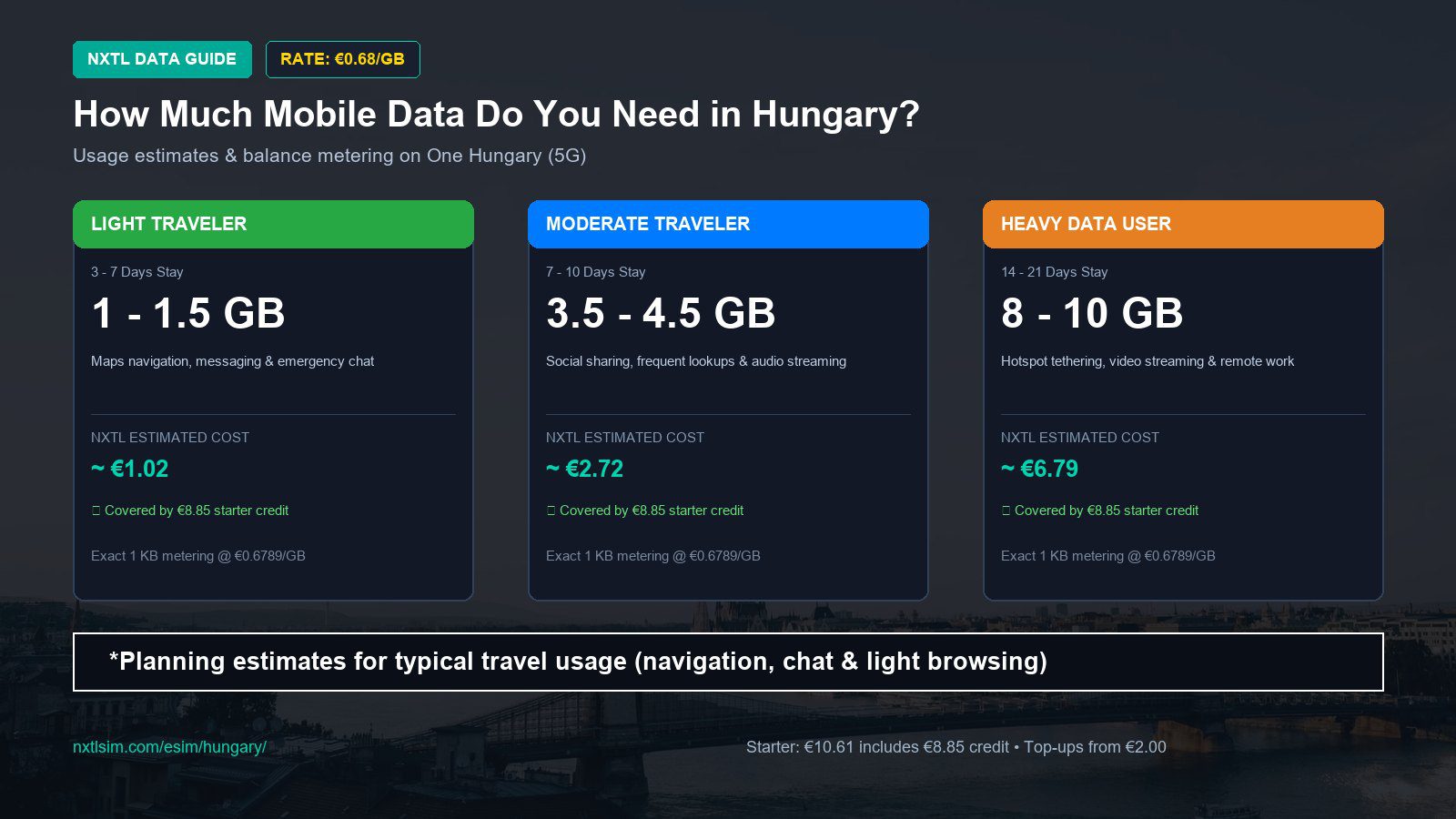Image resolution: width=1456 pixels, height=819 pixels.
Task: Select the MODERATE TRAVELER card header
Action: click(x=728, y=224)
